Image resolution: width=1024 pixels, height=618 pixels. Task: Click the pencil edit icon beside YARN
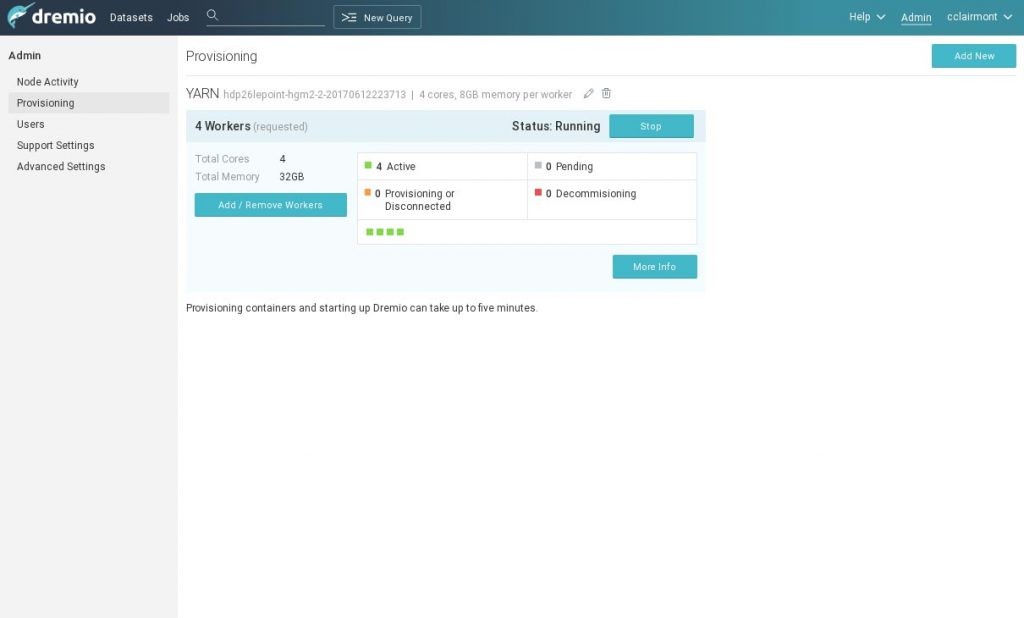pyautogui.click(x=588, y=94)
